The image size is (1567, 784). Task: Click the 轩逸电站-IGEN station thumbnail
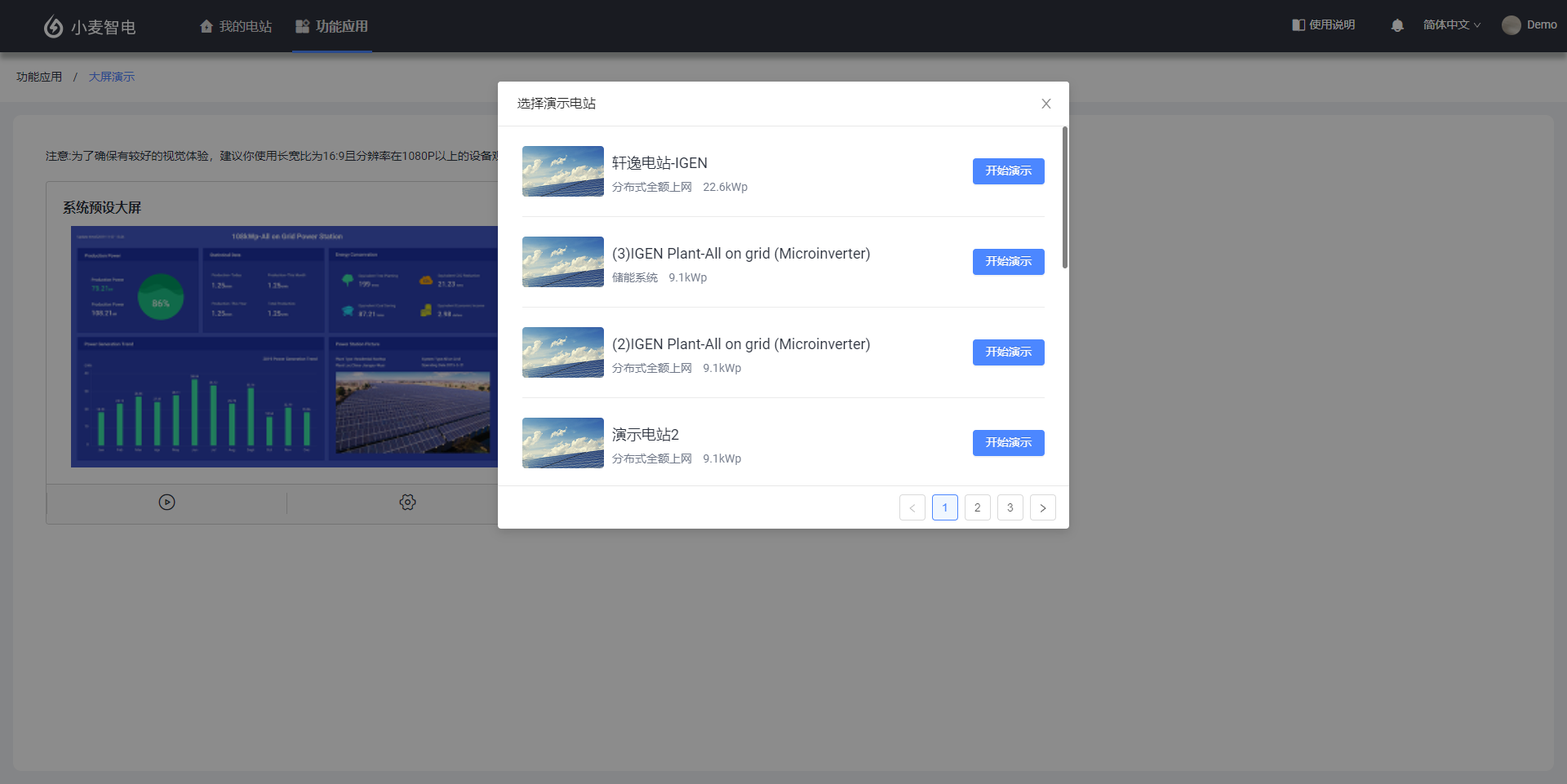(562, 171)
